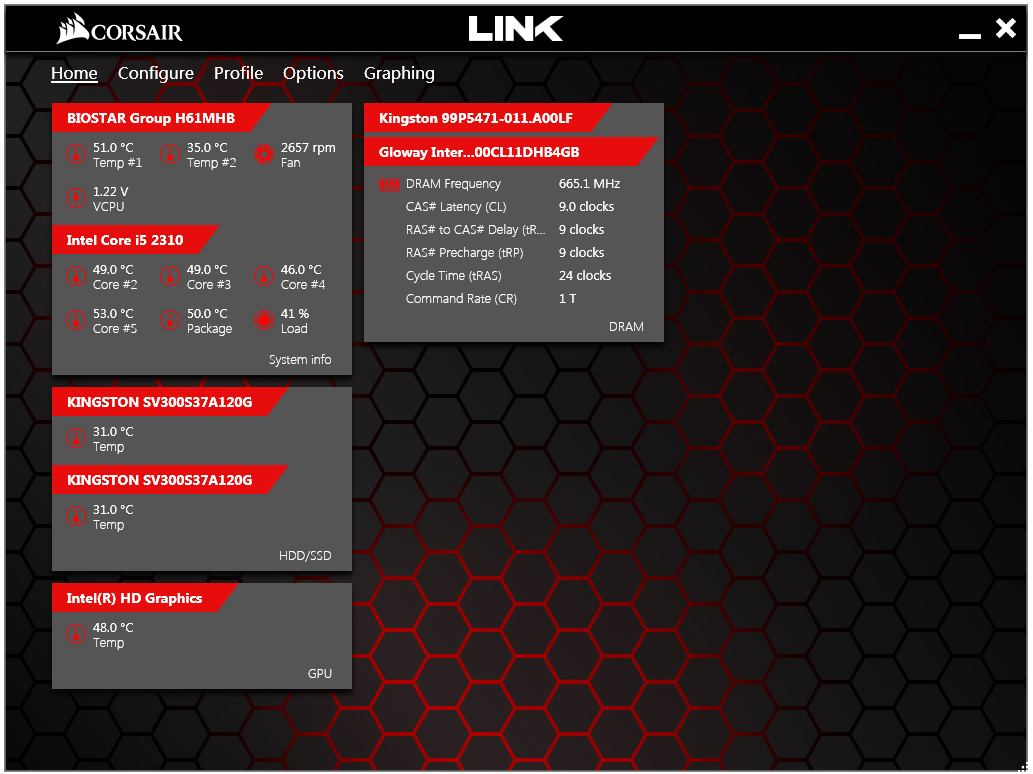Click the Kingston 99P5471-011.A00LF header

click(x=476, y=118)
